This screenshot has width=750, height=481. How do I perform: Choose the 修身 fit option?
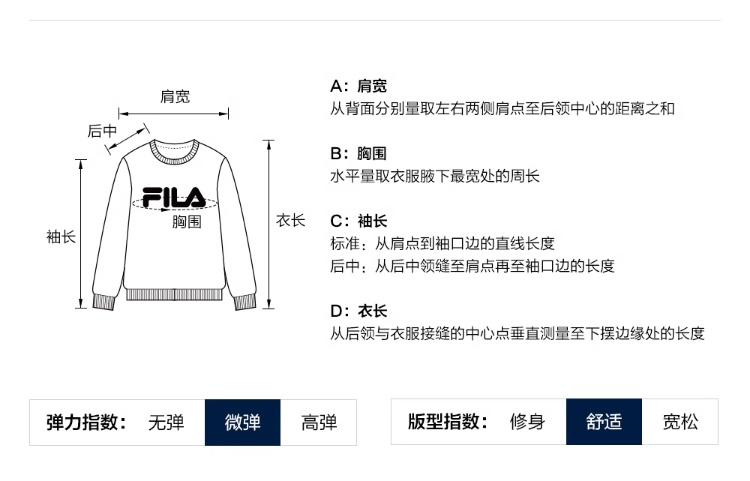[x=527, y=422]
